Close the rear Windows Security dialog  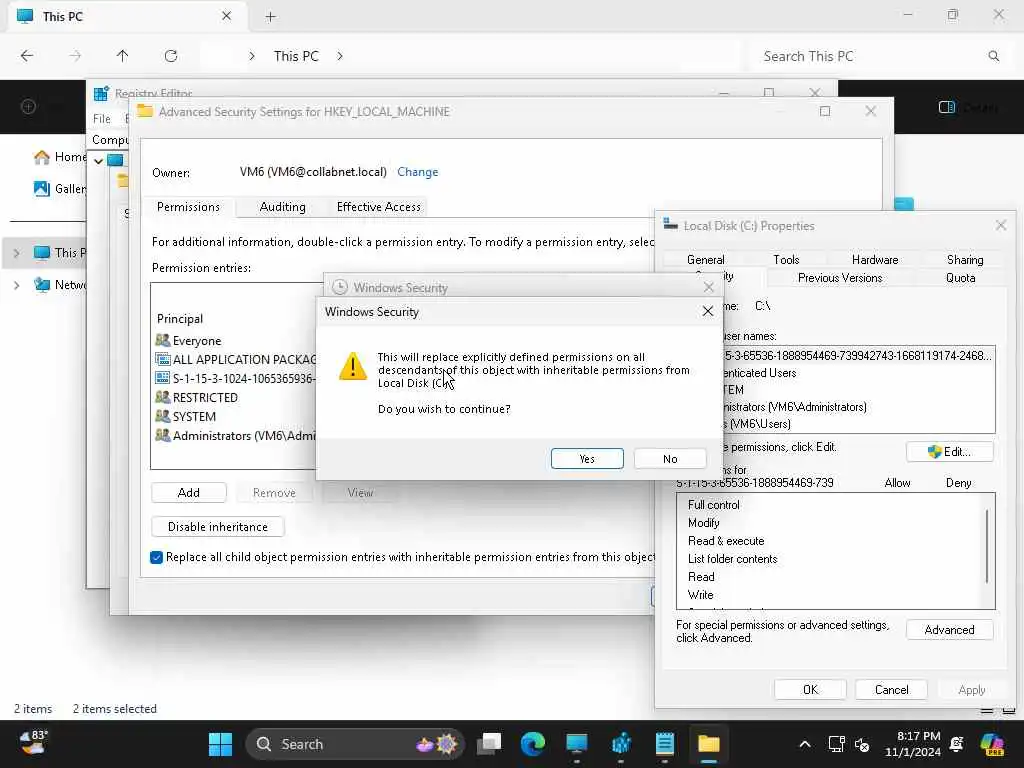tap(709, 287)
